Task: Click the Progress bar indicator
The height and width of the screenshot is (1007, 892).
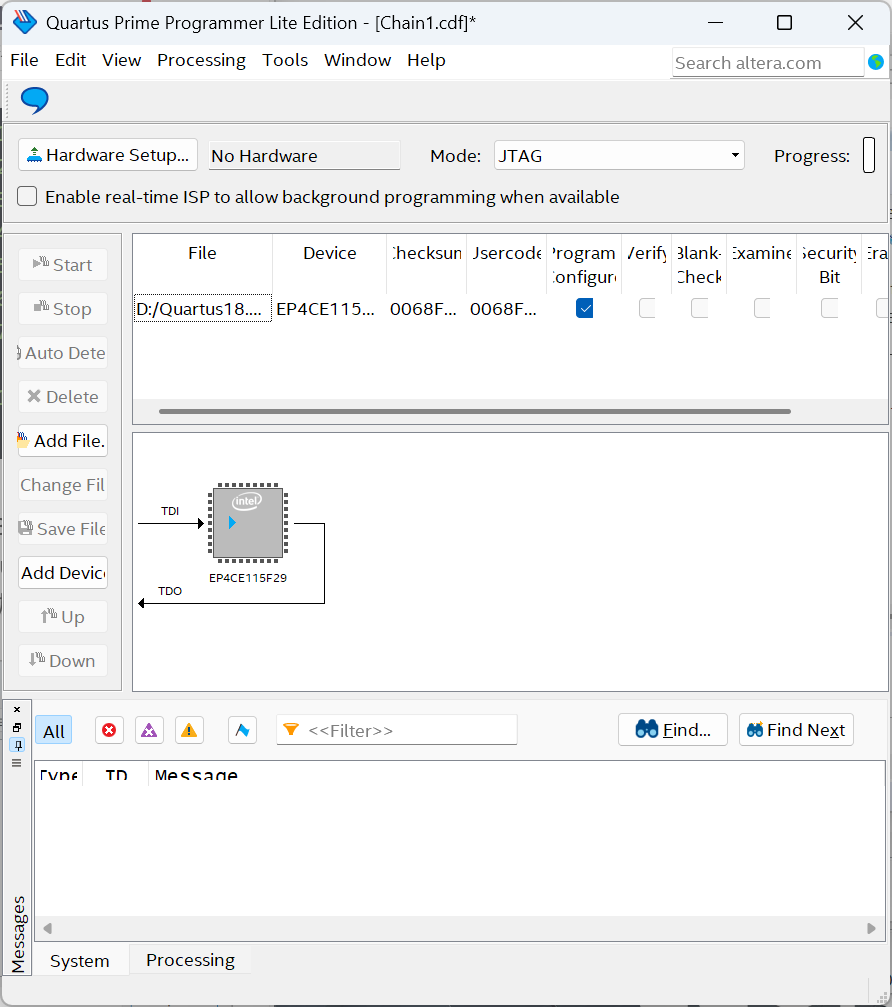Action: (x=869, y=155)
